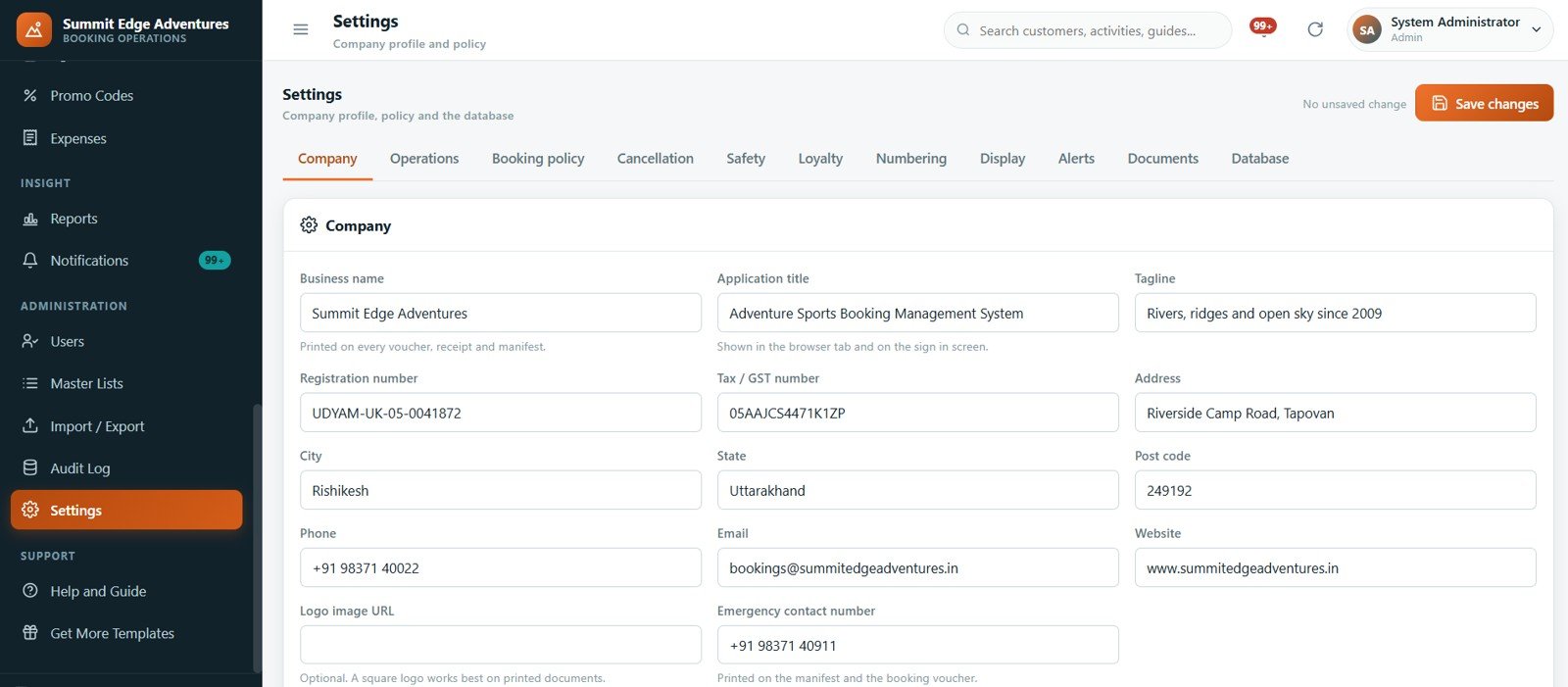Viewport: 1568px width, 687px height.
Task: Click the Master Lists list icon
Action: (x=30, y=383)
